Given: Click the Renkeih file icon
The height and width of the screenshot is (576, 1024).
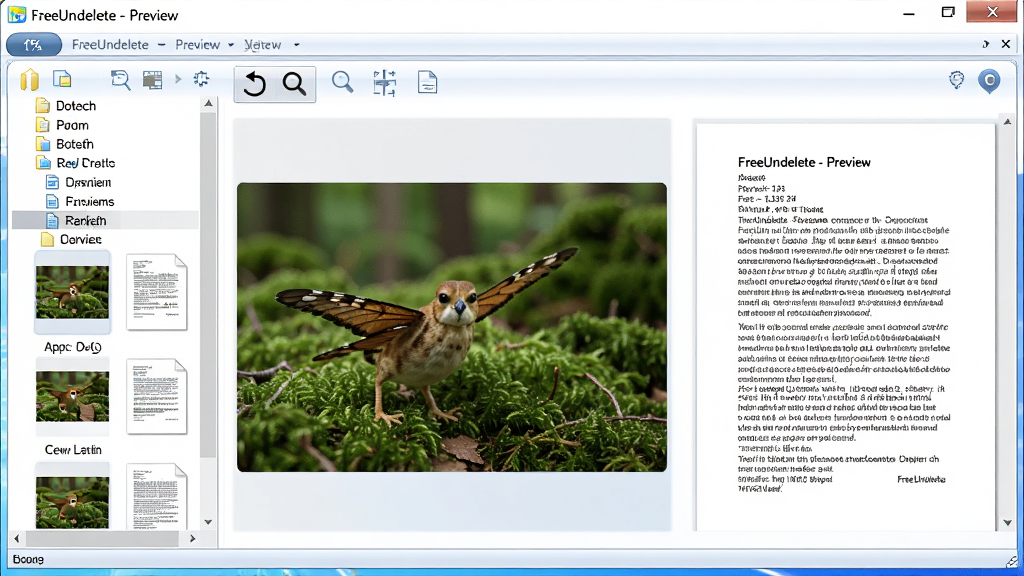Looking at the screenshot, I should (52, 221).
